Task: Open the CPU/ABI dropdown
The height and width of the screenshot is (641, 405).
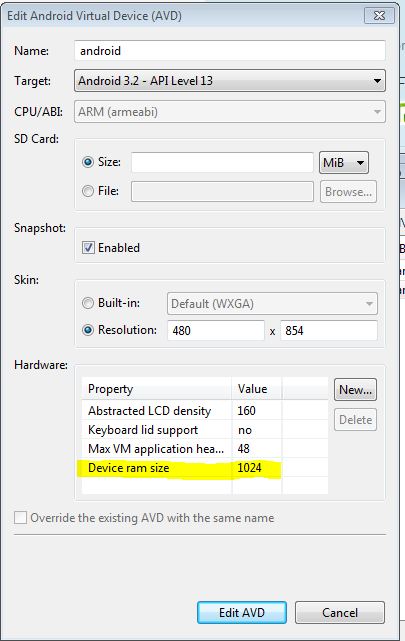Action: click(230, 112)
